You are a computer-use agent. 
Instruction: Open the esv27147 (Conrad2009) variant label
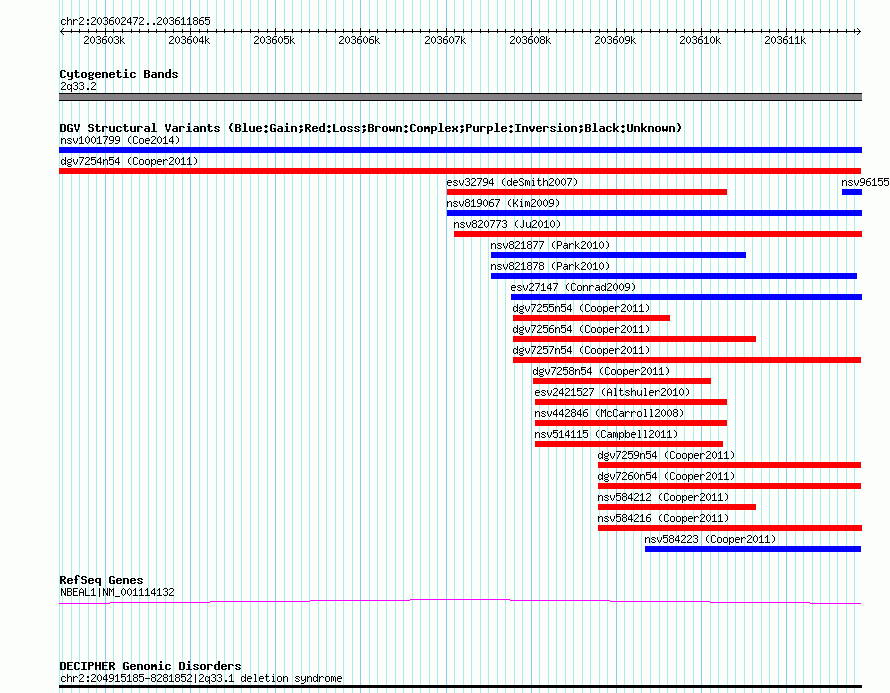click(x=573, y=287)
